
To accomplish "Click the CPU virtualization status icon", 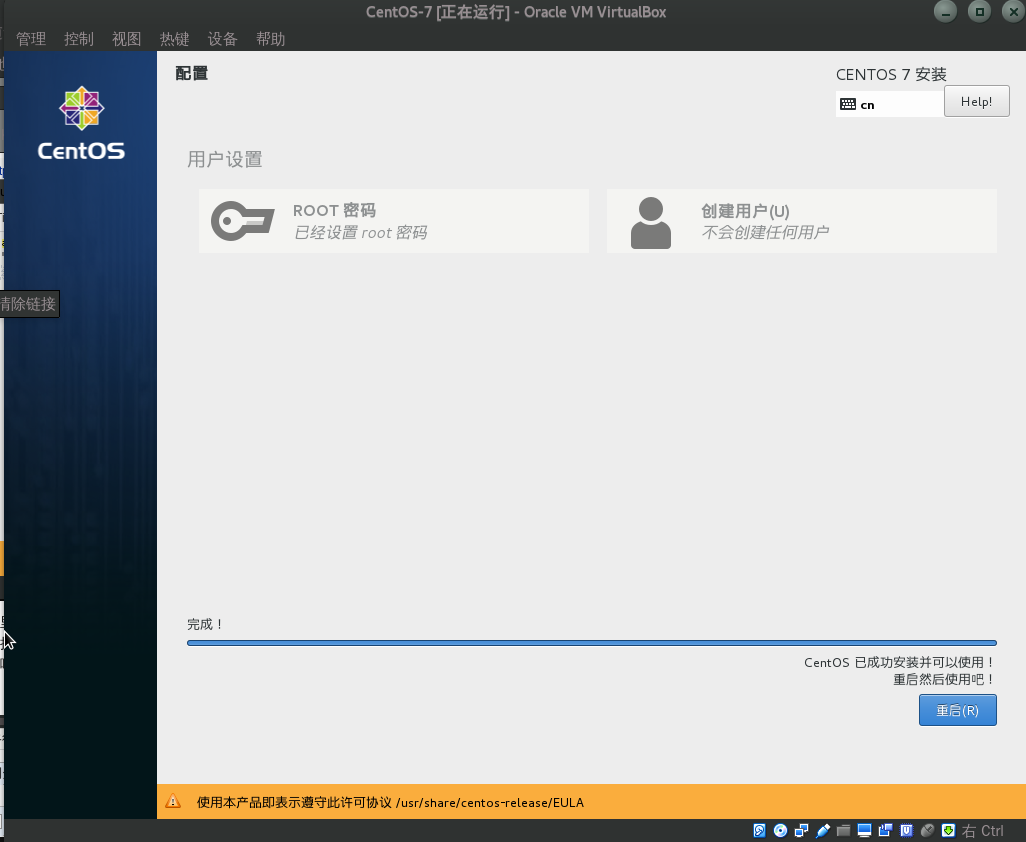I will (x=906, y=831).
